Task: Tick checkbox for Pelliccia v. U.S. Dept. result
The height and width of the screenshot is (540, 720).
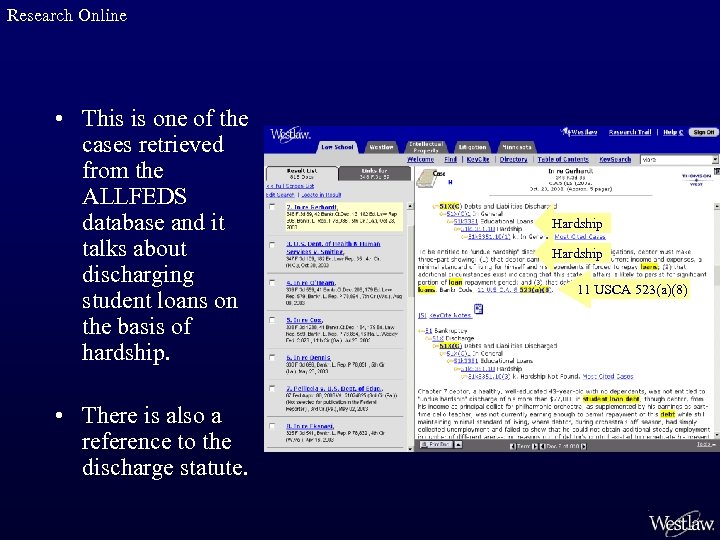Action: coord(272,388)
